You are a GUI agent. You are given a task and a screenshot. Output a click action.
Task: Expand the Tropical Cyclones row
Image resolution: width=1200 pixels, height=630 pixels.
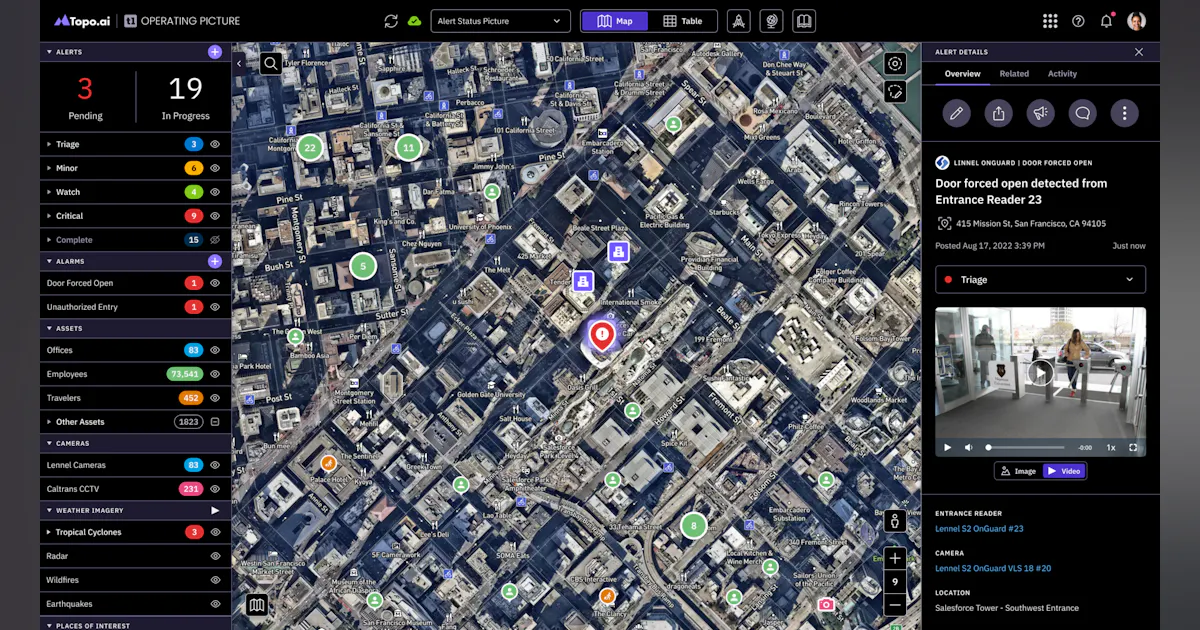pyautogui.click(x=49, y=532)
